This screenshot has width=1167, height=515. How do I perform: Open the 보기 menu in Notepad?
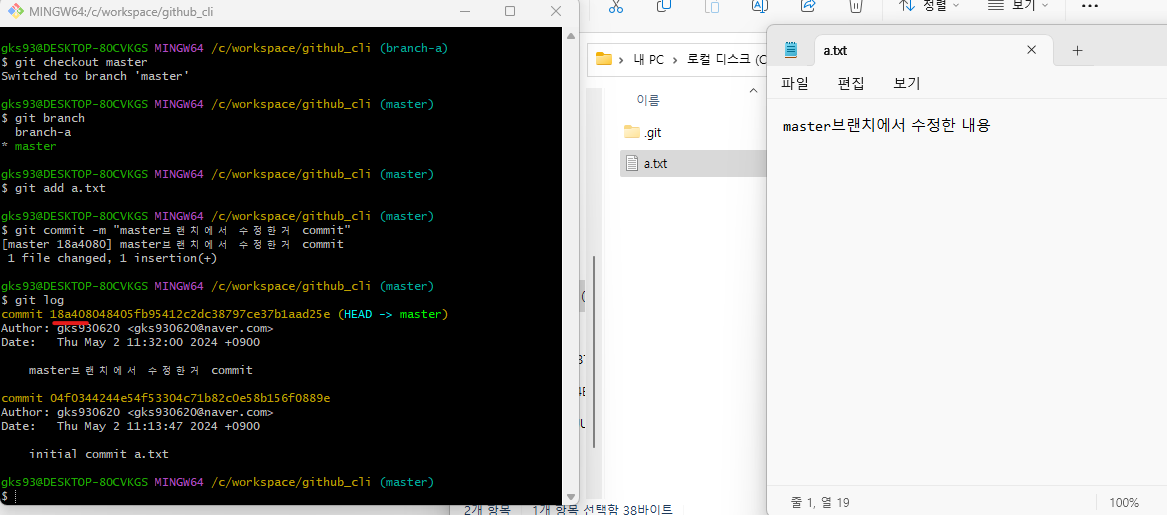(x=907, y=83)
